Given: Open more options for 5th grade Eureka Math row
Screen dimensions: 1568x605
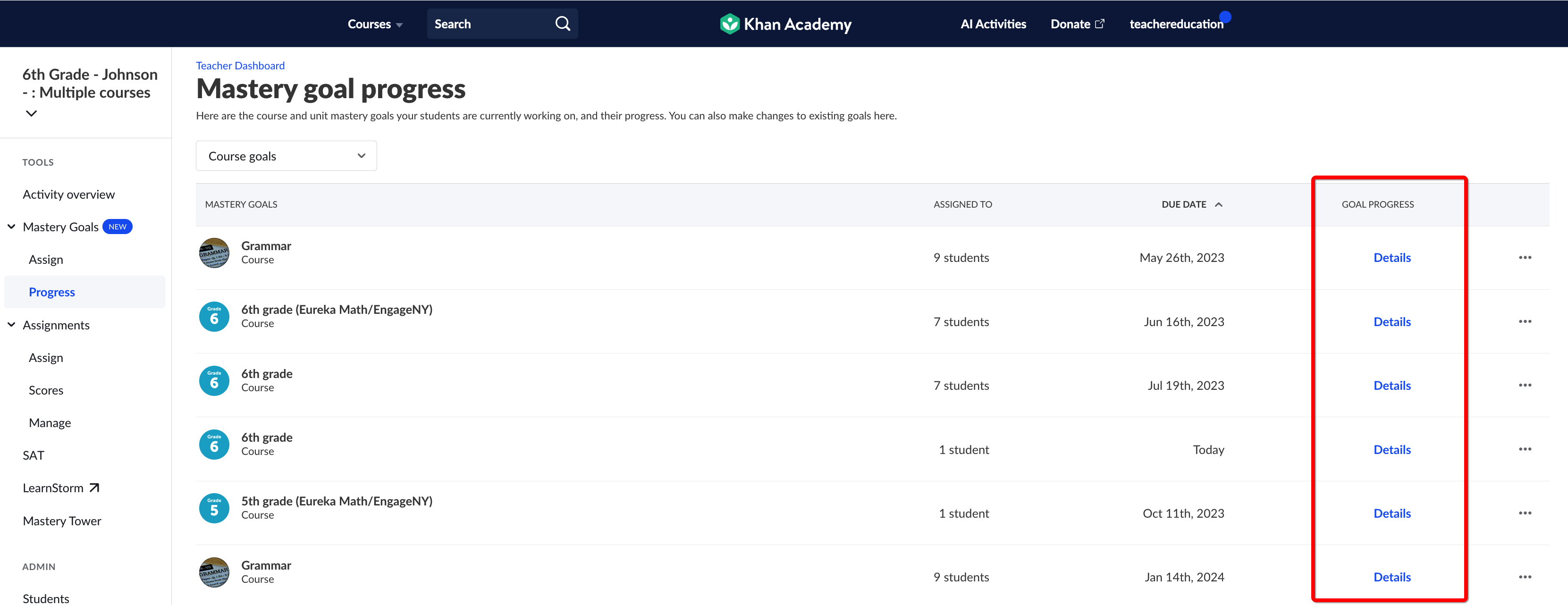Looking at the screenshot, I should pos(1524,513).
